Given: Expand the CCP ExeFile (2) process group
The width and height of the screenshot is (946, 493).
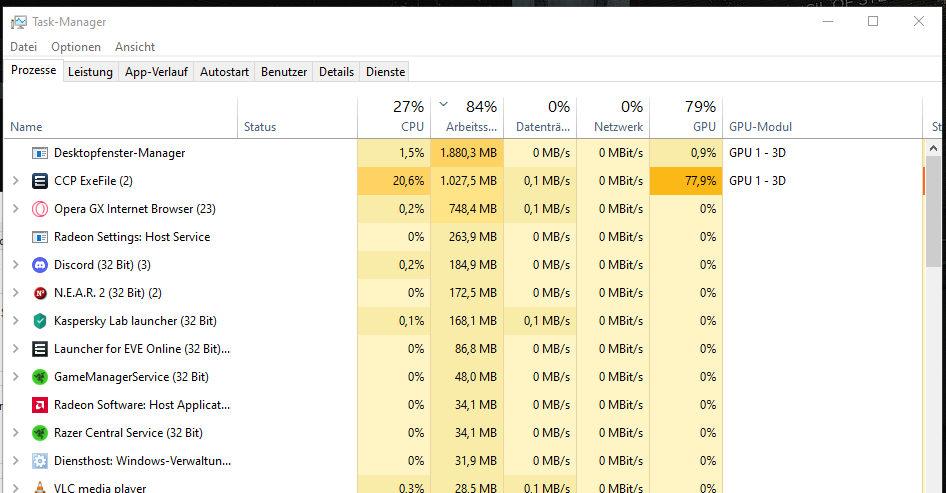Looking at the screenshot, I should coord(16,181).
